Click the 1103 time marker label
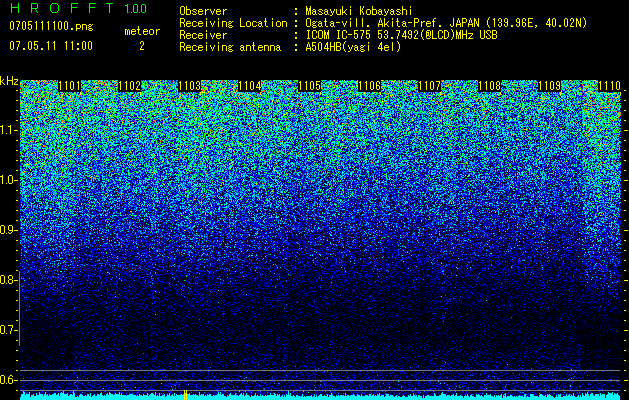 pos(189,86)
